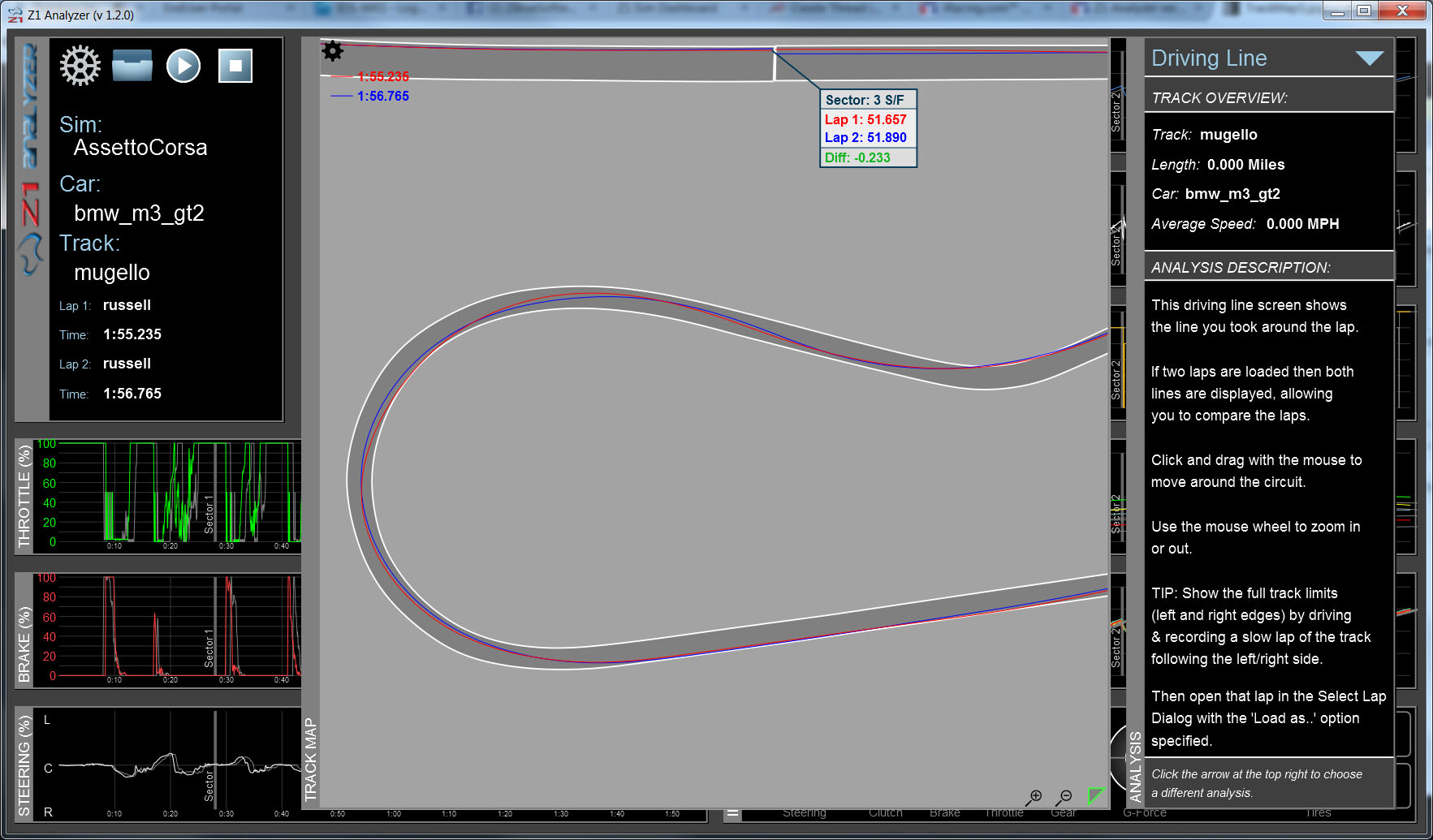Click the Sector 1 marker in brake graph

(x=209, y=648)
